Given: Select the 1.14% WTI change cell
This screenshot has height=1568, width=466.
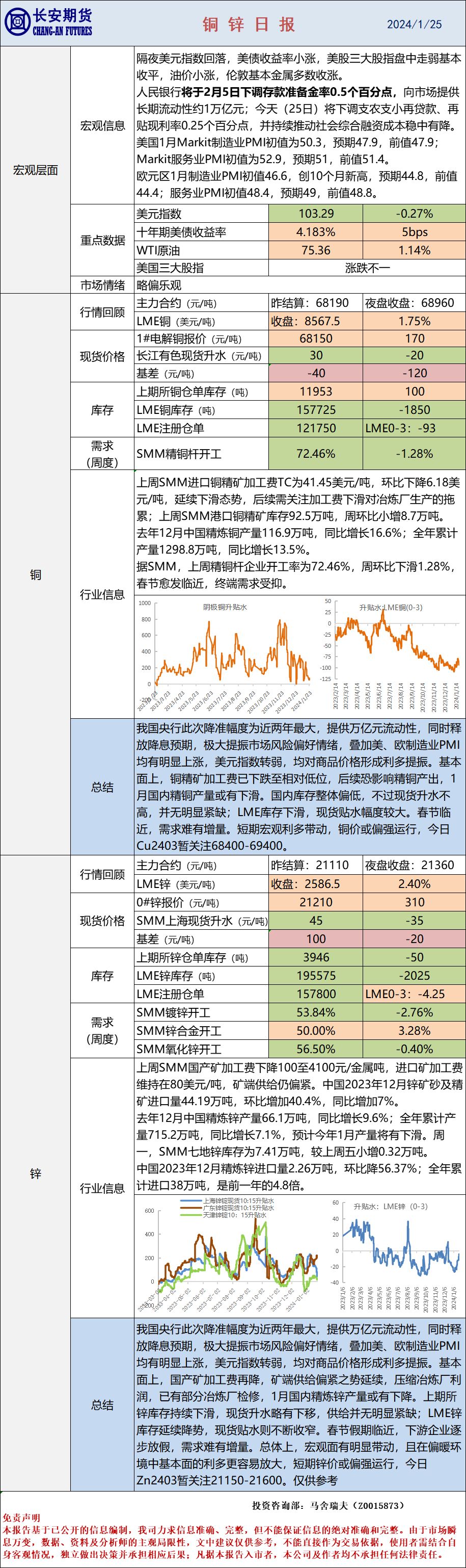Looking at the screenshot, I should click(x=414, y=250).
